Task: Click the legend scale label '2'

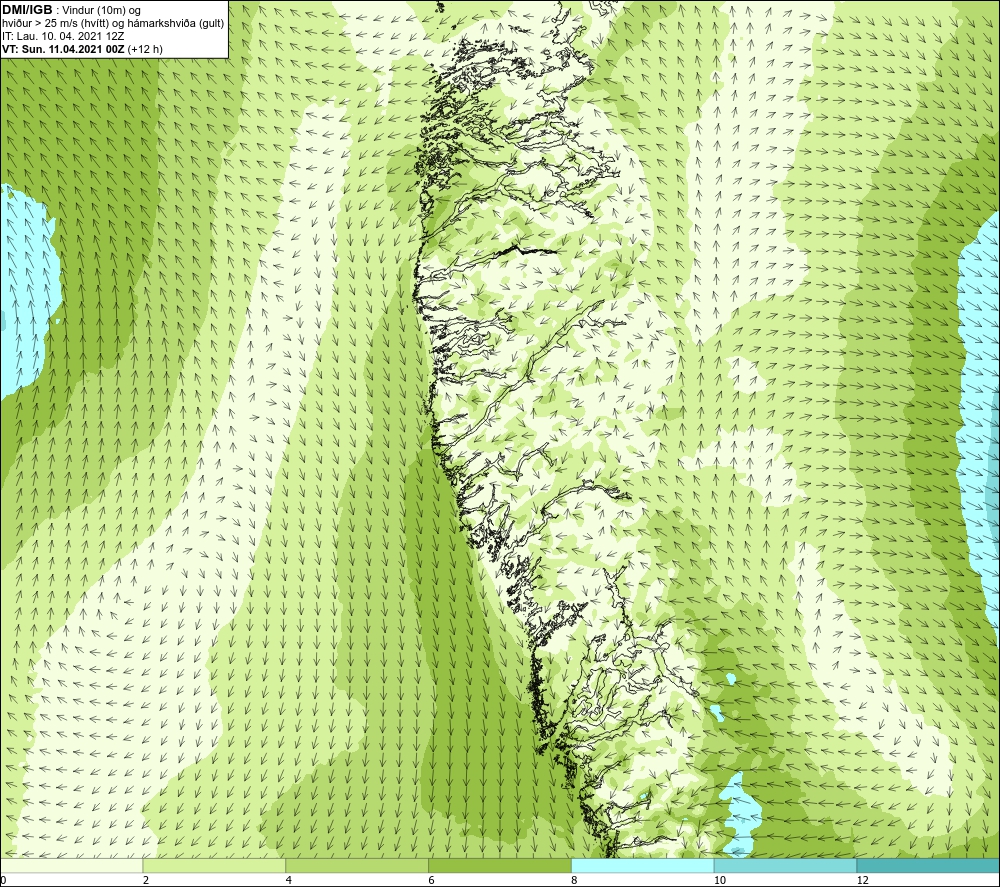Action: pos(146,880)
